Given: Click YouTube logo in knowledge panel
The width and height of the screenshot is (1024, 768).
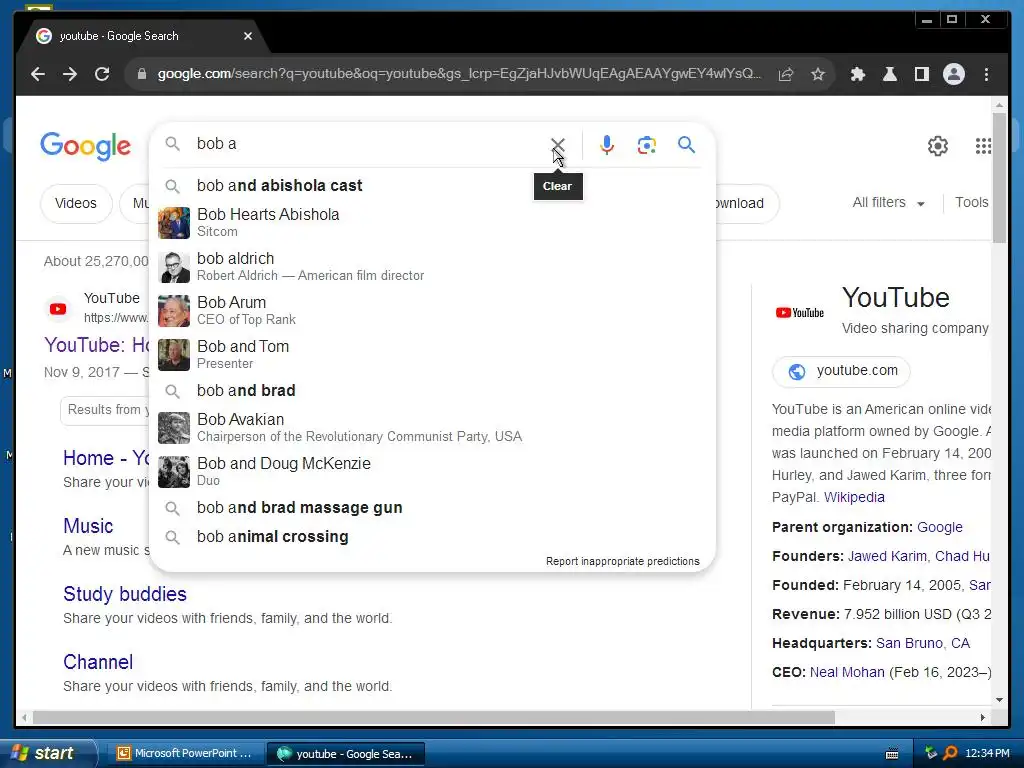Looking at the screenshot, I should pyautogui.click(x=799, y=313).
